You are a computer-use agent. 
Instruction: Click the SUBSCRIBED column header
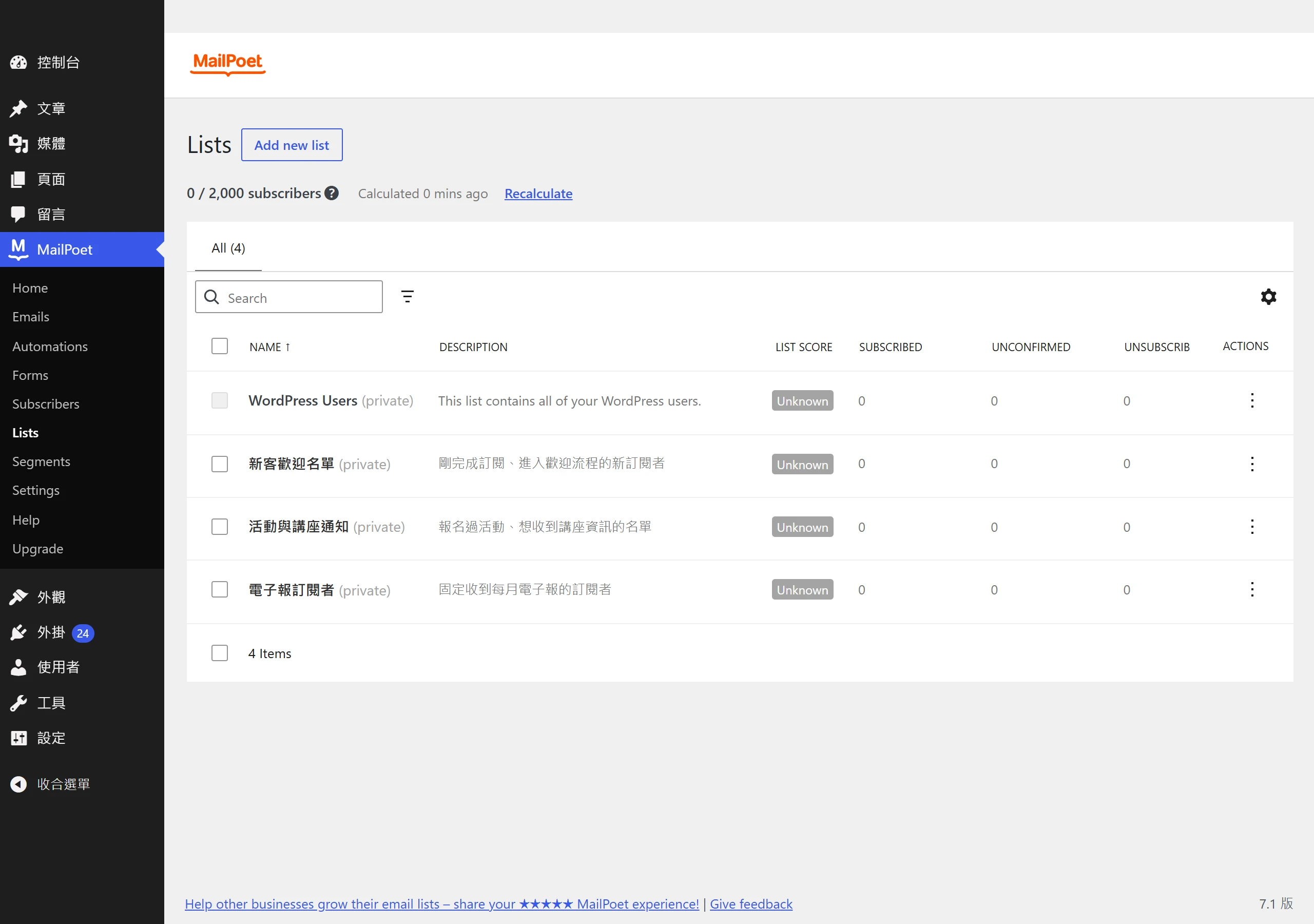(x=891, y=347)
